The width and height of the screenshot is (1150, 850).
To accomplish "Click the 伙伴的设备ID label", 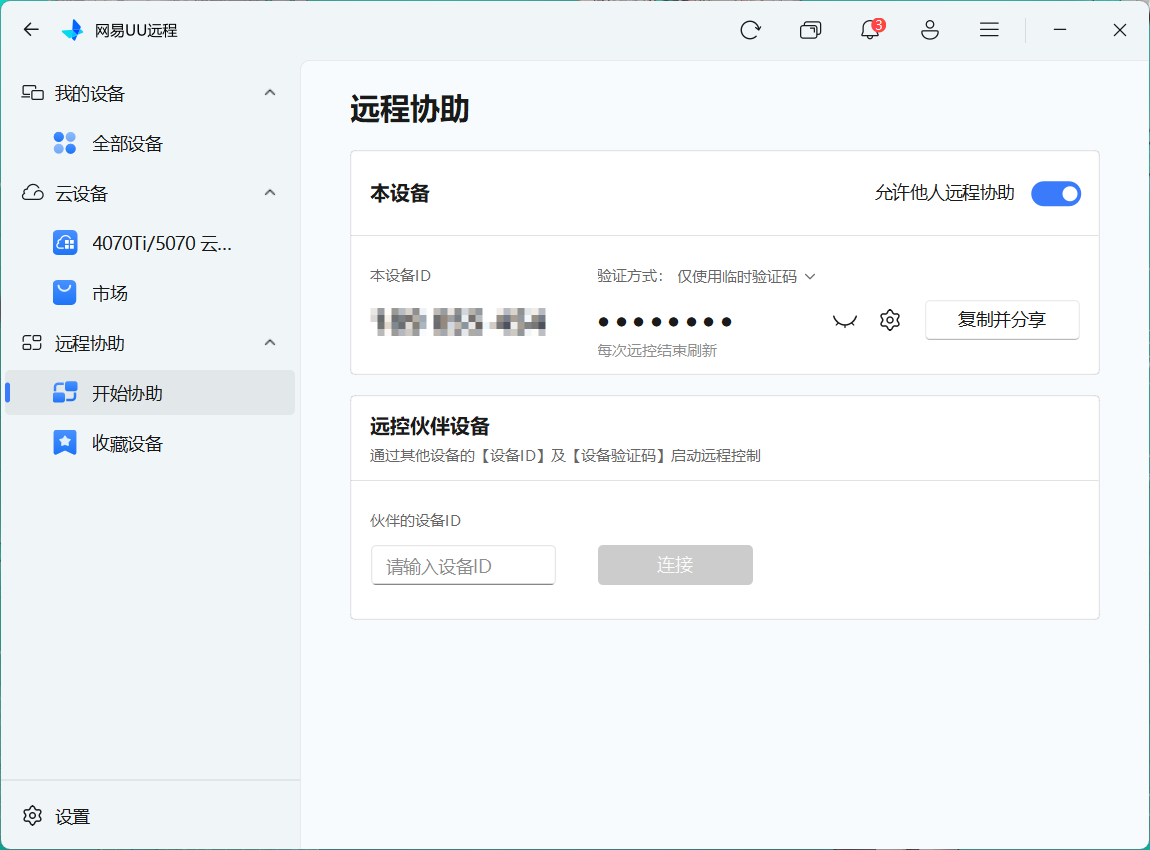I will [x=415, y=521].
